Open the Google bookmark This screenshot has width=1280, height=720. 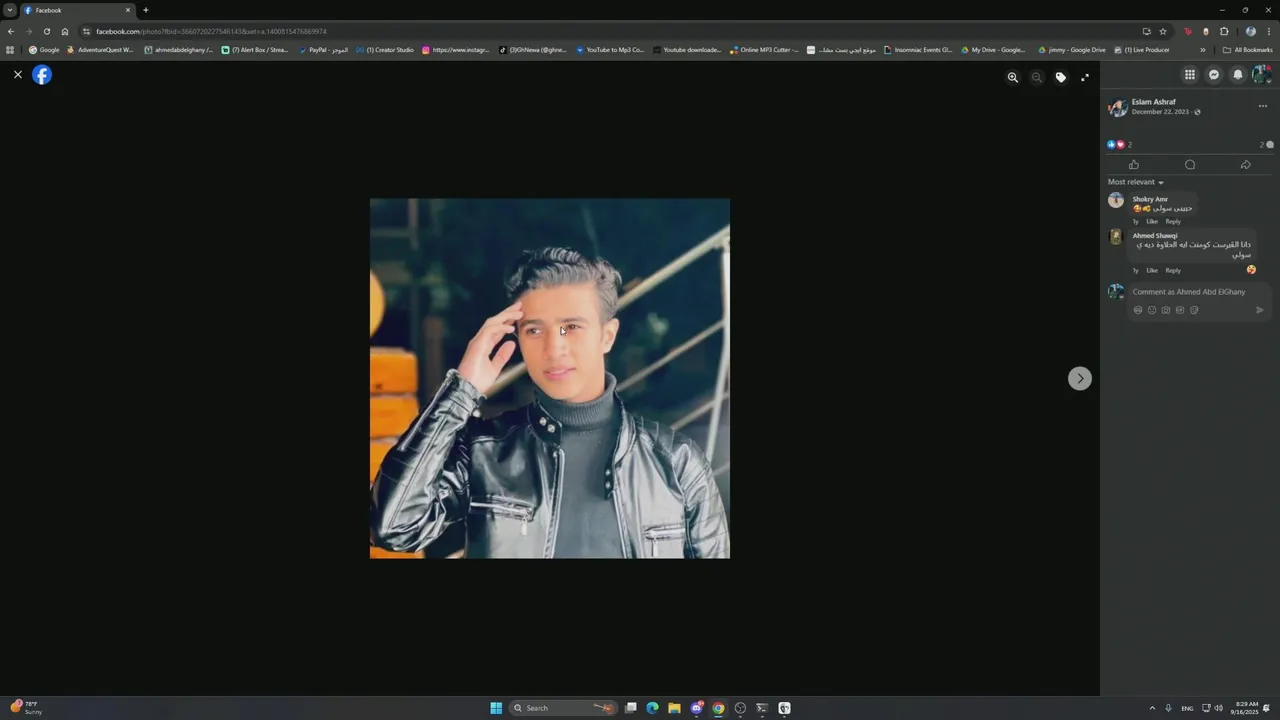pos(44,50)
